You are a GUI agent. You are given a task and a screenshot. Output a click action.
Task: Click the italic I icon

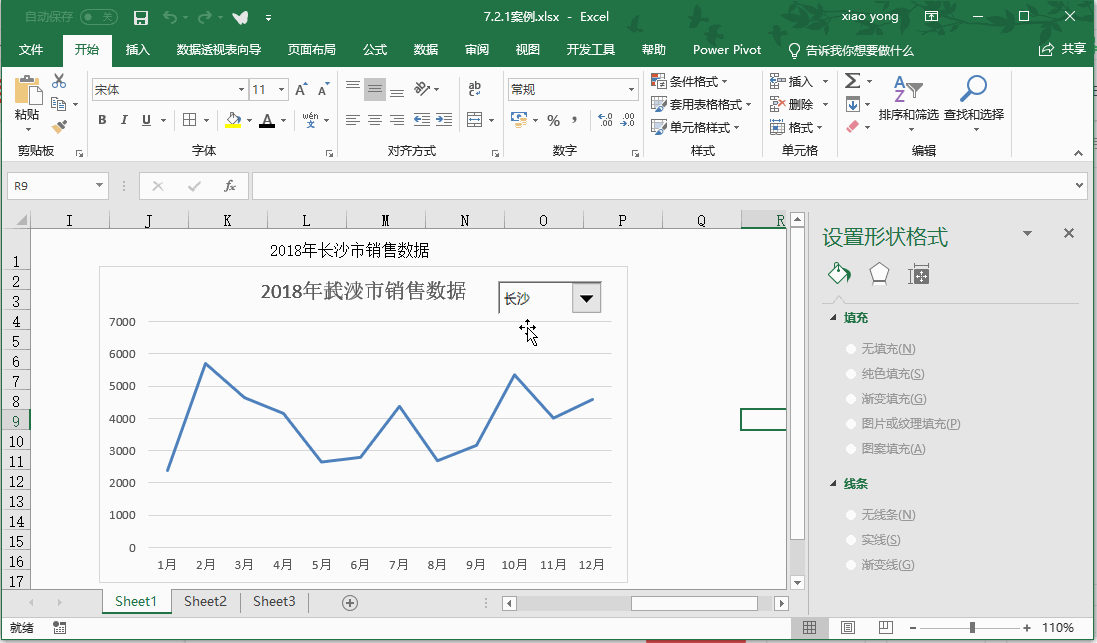[x=124, y=120]
